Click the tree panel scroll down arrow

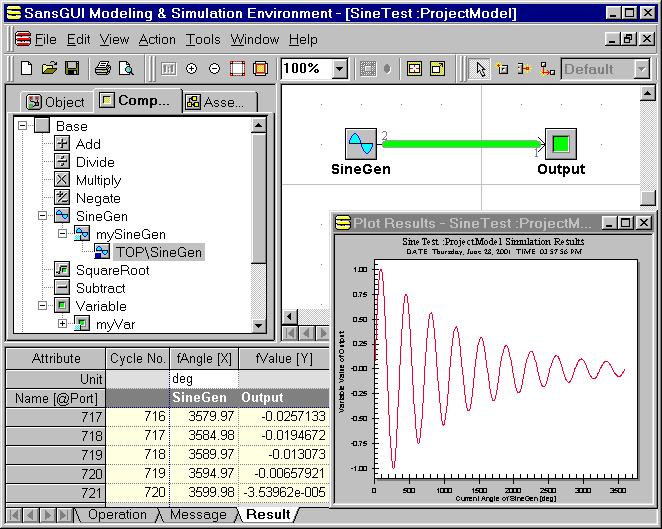[x=259, y=326]
